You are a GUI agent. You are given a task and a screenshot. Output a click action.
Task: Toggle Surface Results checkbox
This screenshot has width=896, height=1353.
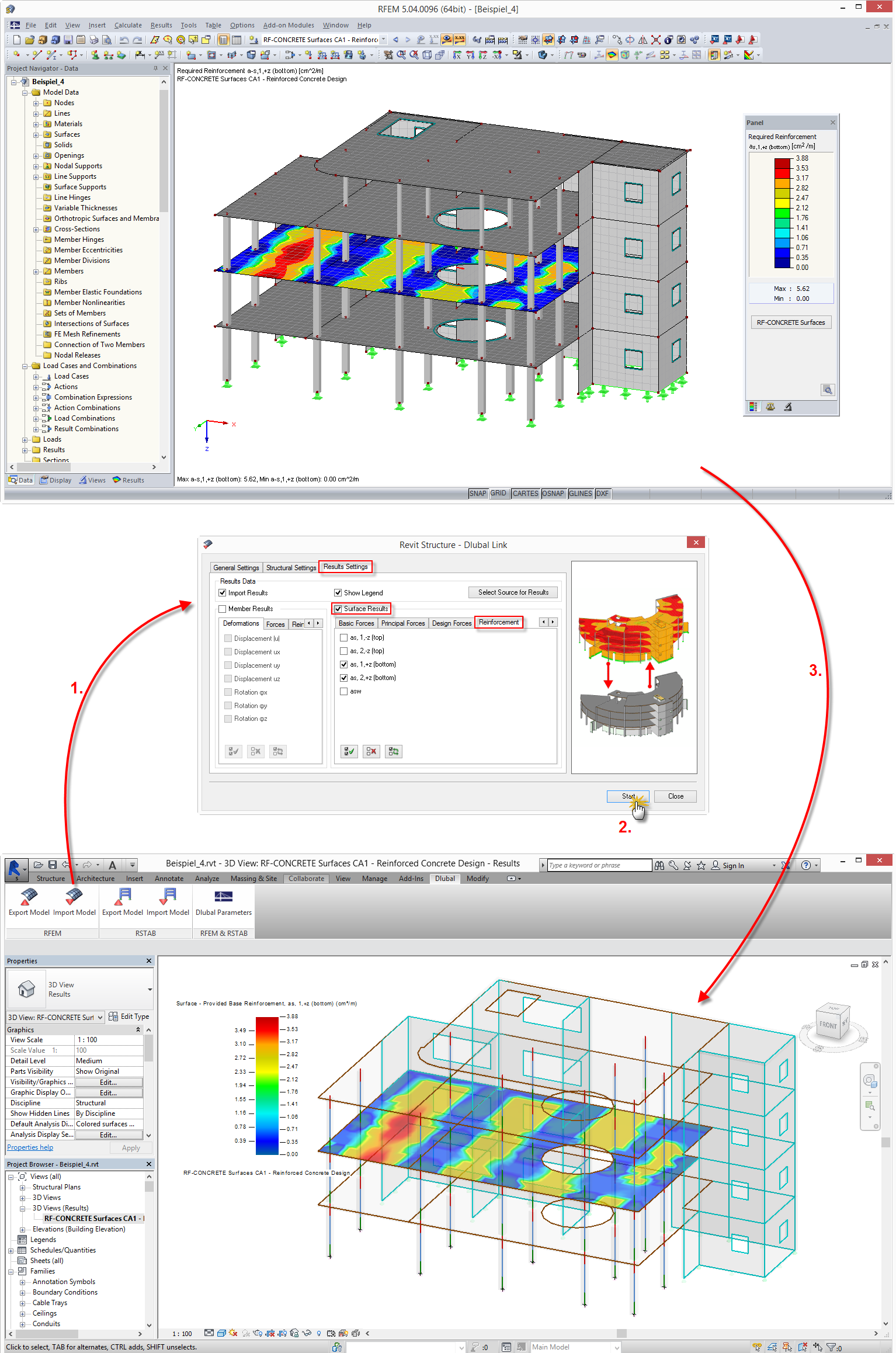338,609
